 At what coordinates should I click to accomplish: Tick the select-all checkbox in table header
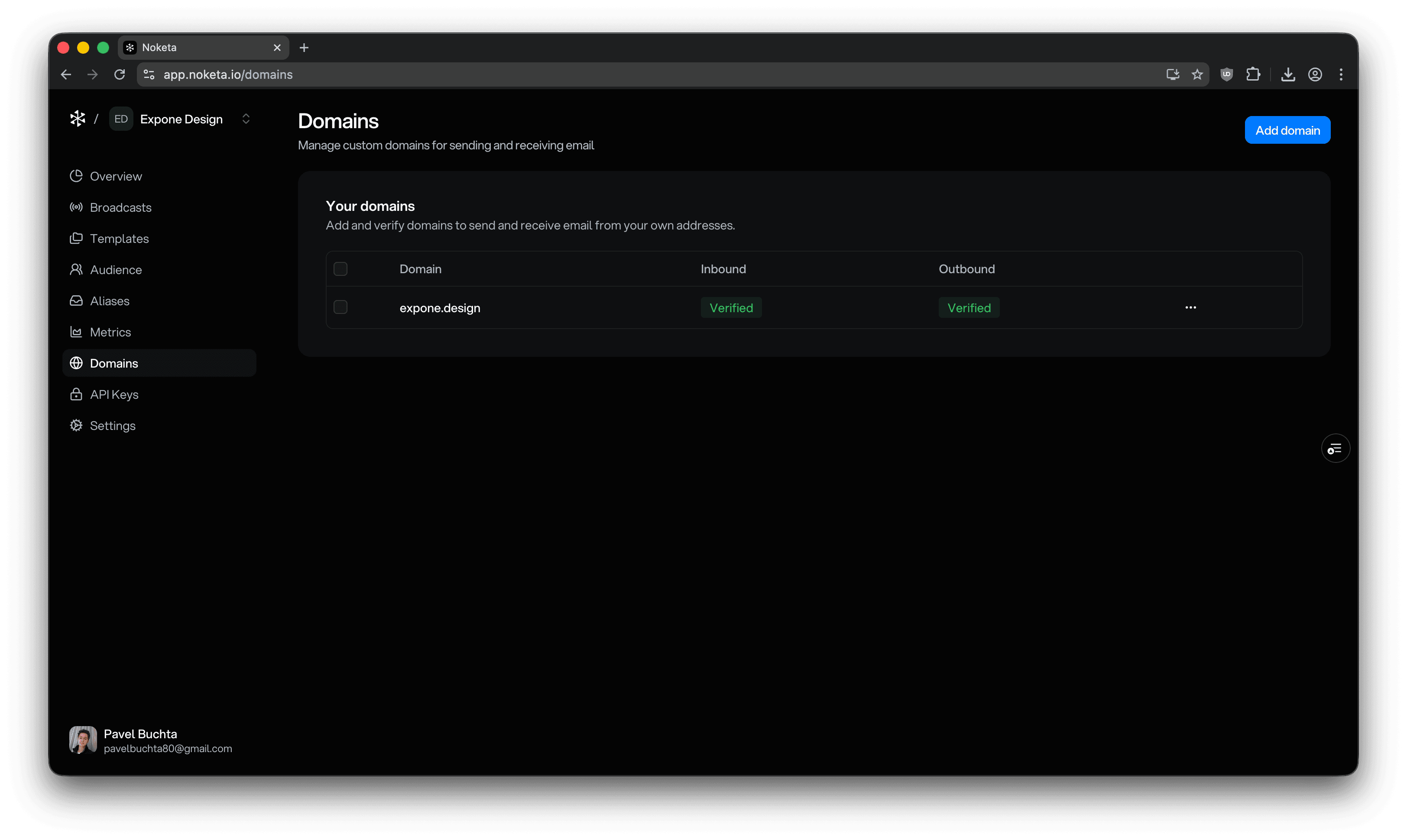(340, 269)
